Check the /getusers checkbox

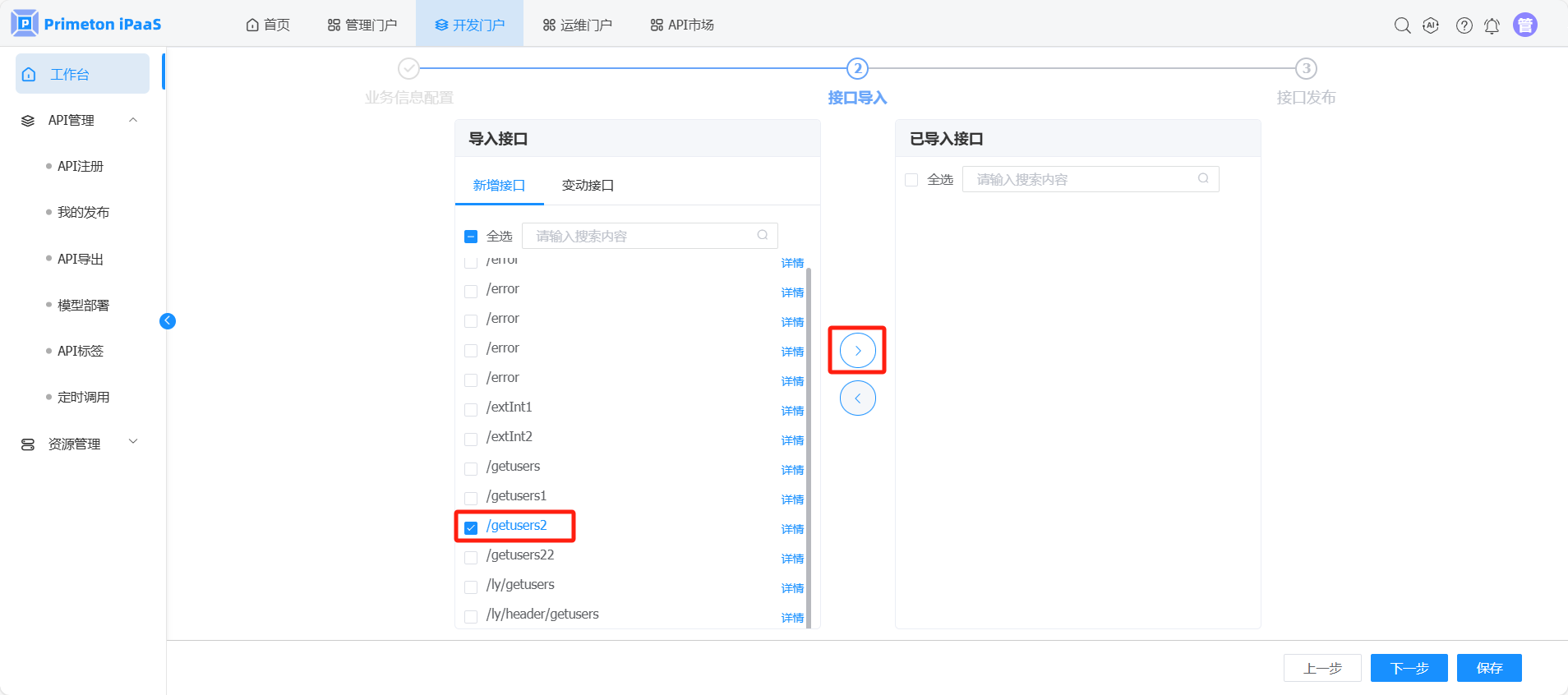(x=471, y=469)
